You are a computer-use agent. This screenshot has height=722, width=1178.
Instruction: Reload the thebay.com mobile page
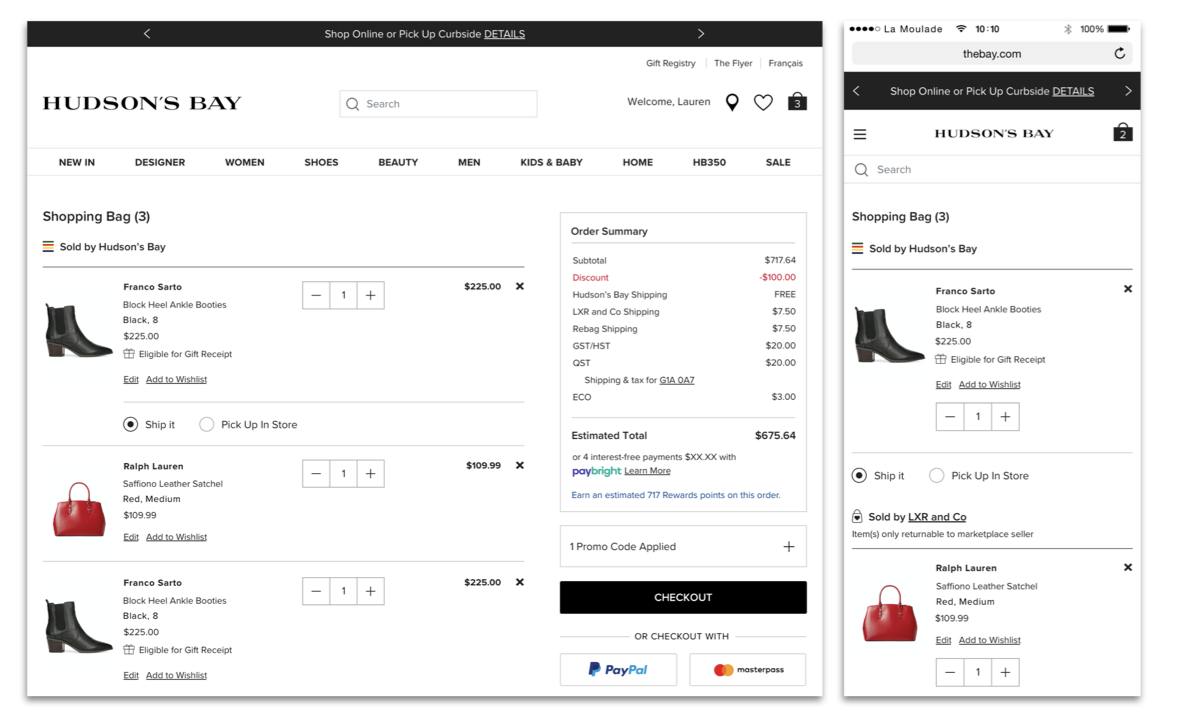pyautogui.click(x=1119, y=53)
